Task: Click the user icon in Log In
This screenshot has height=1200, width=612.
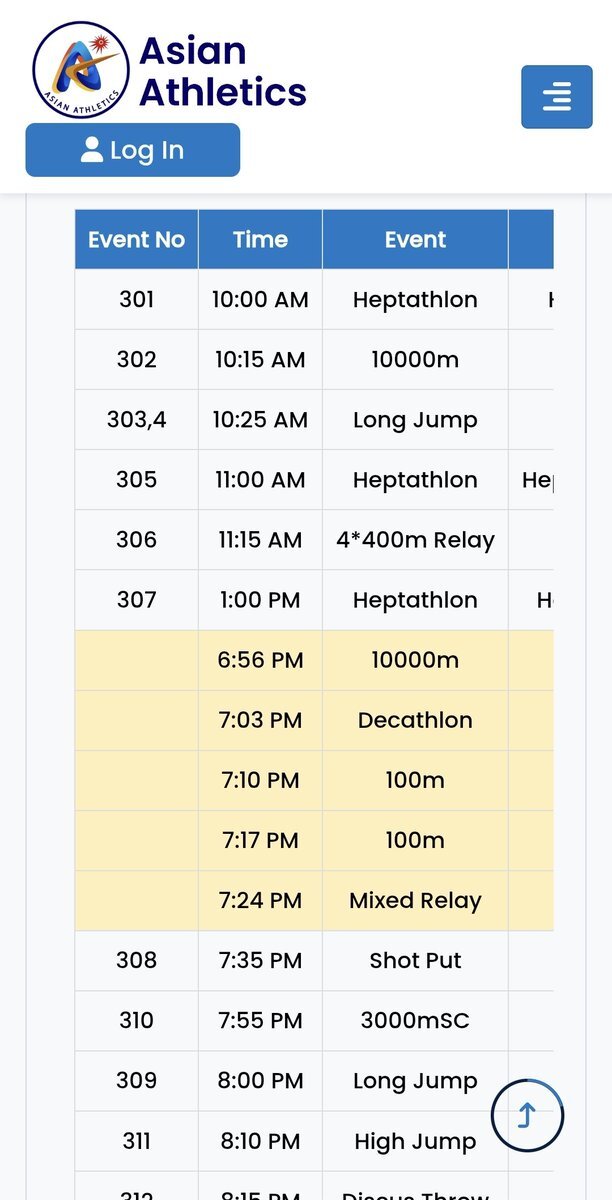Action: 92,150
